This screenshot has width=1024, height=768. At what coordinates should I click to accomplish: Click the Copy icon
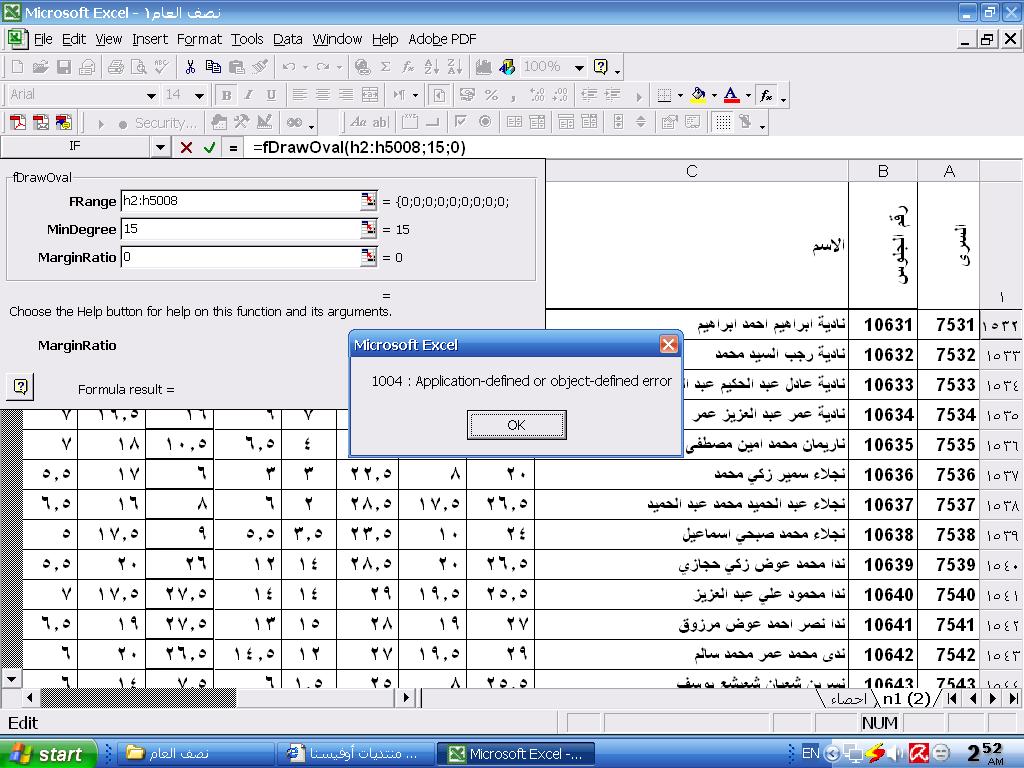click(x=213, y=67)
